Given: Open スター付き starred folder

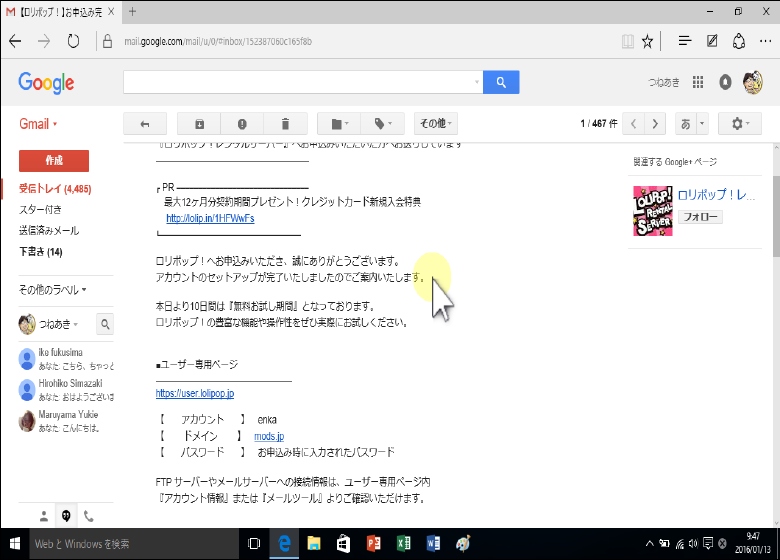Looking at the screenshot, I should pos(40,209).
